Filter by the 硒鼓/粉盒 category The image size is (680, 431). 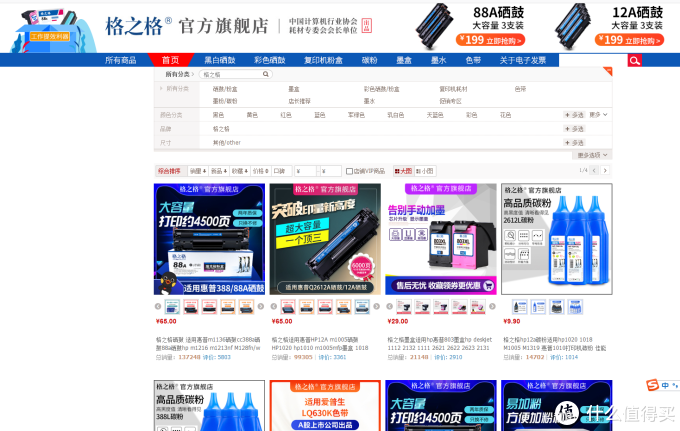[x=225, y=89]
